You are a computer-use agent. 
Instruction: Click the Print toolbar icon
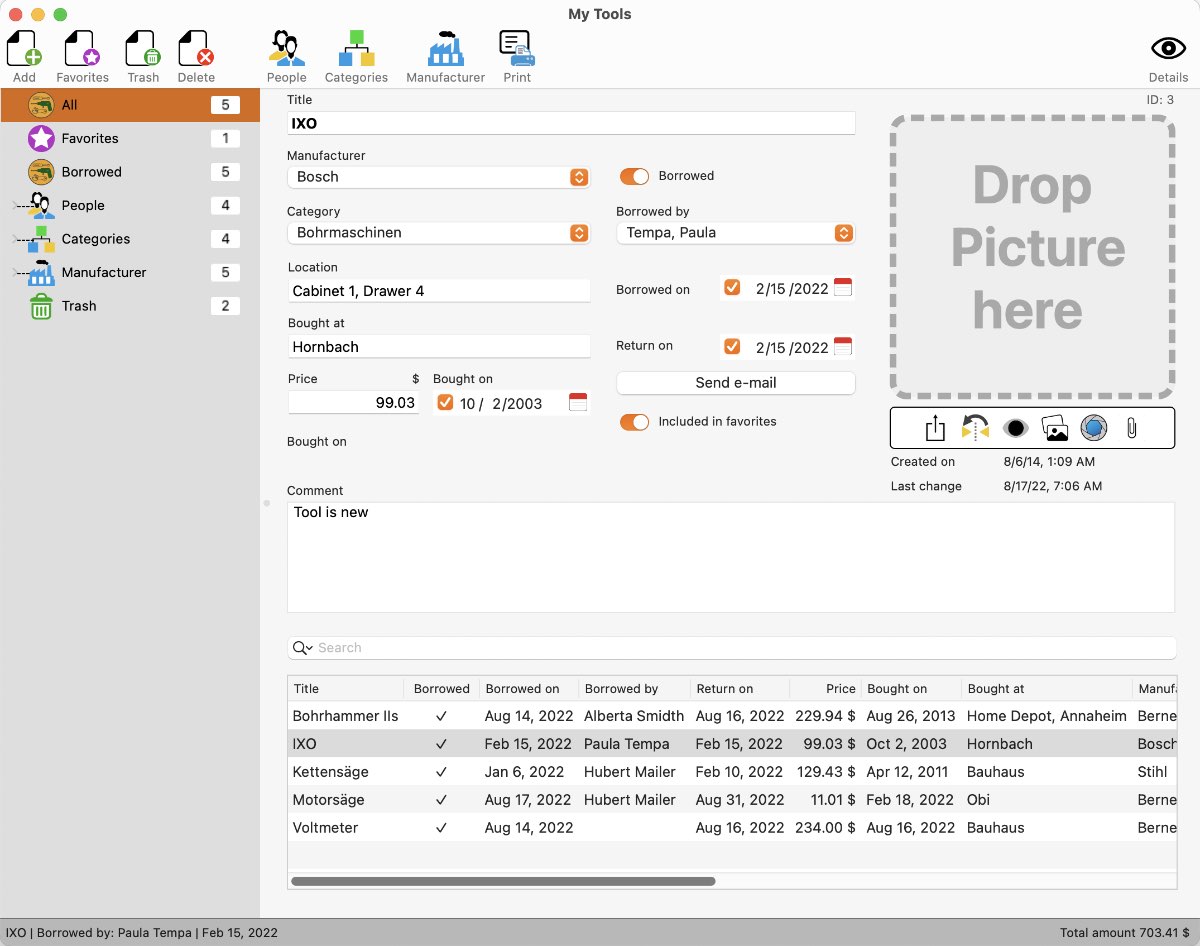click(x=517, y=48)
